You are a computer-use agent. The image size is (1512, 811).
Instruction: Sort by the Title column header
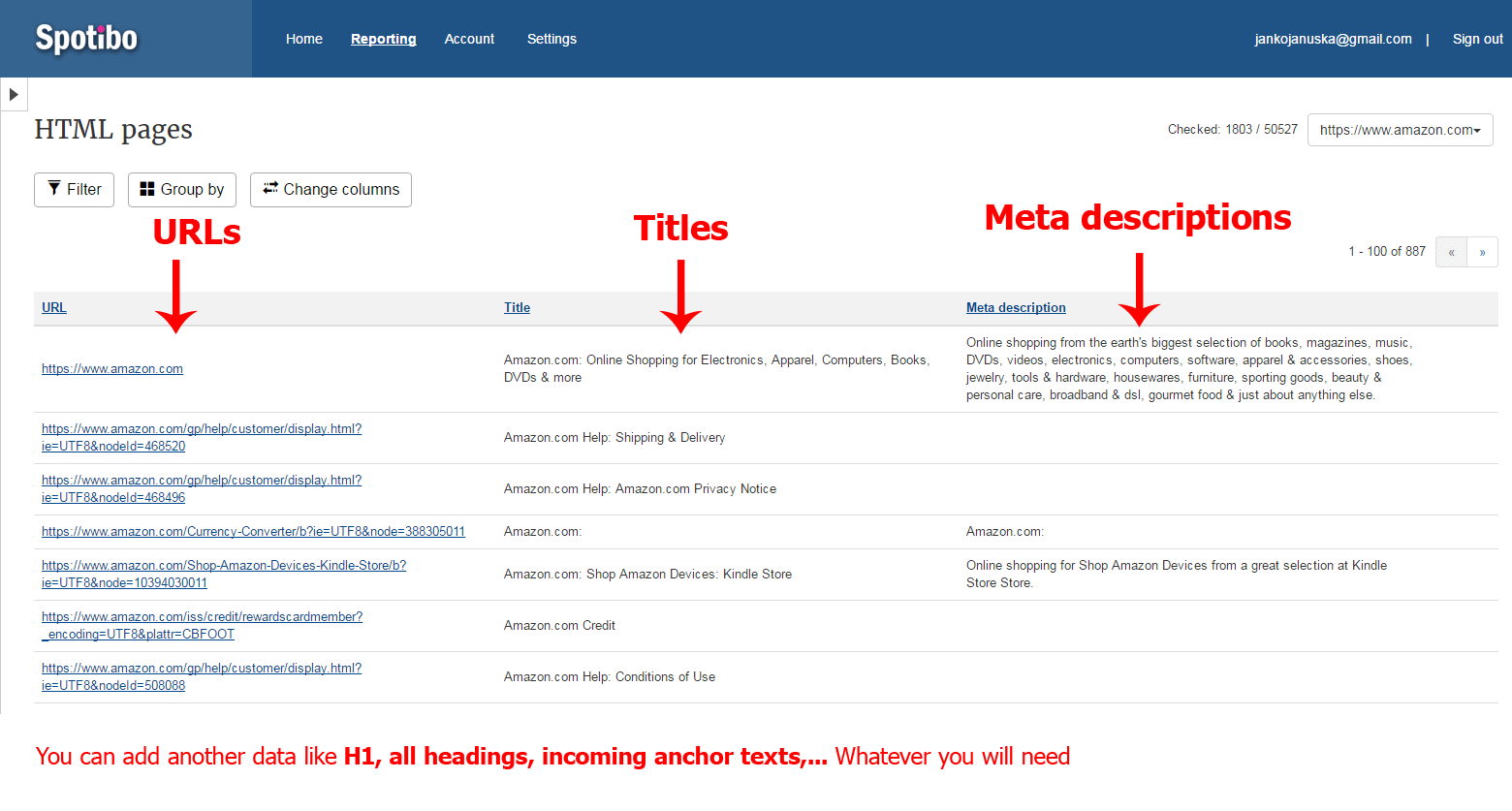[x=517, y=307]
